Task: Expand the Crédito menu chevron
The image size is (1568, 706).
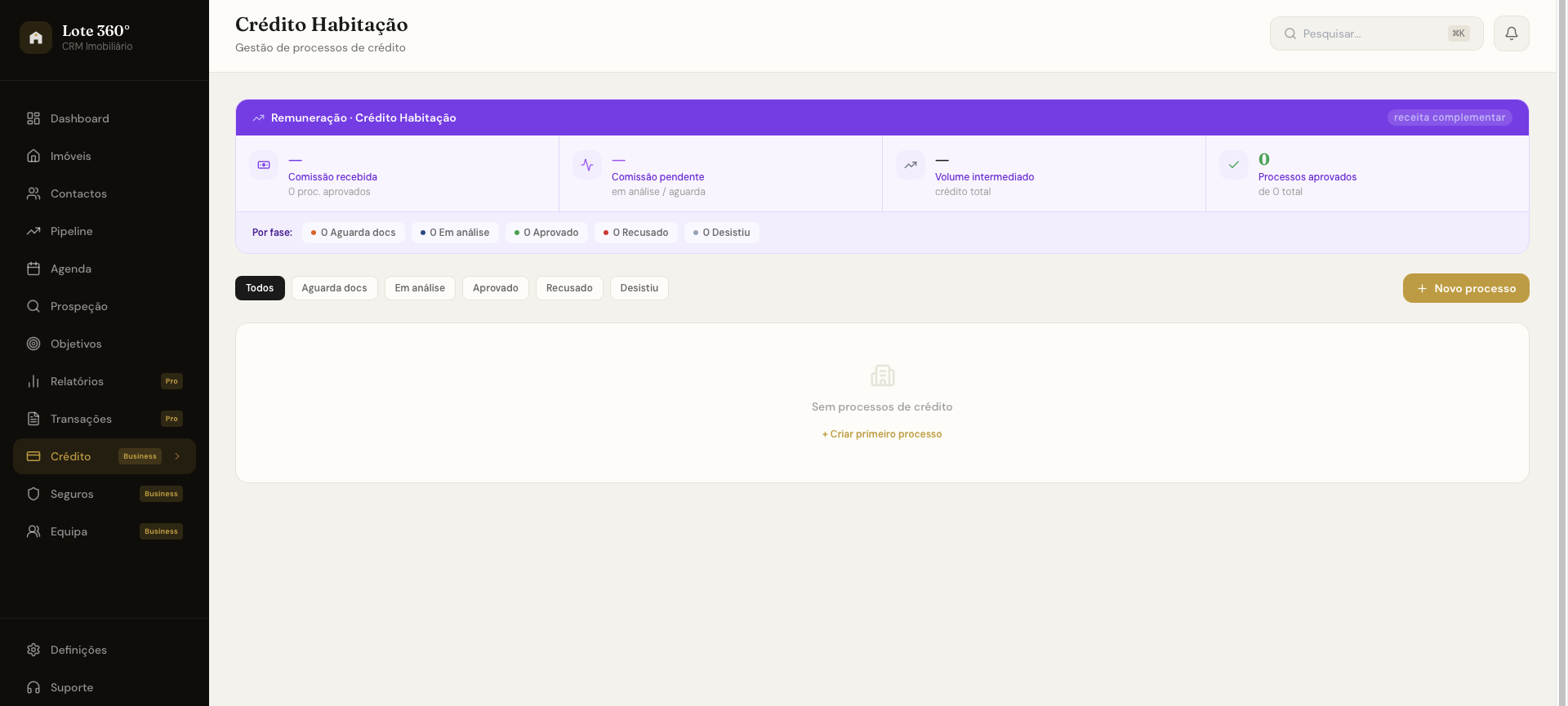Action: point(177,456)
